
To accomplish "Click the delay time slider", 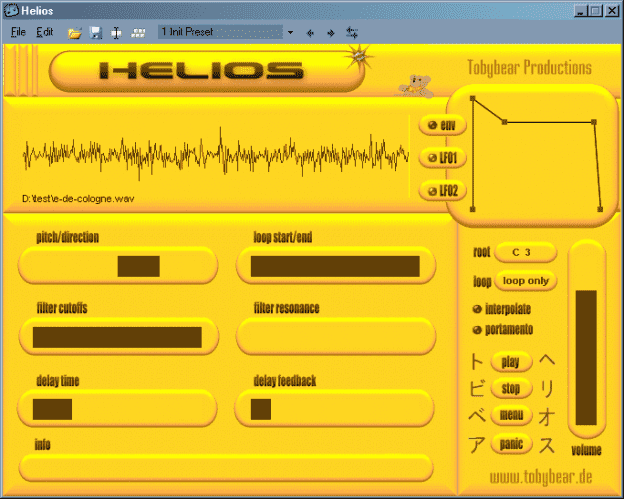I will [x=117, y=409].
